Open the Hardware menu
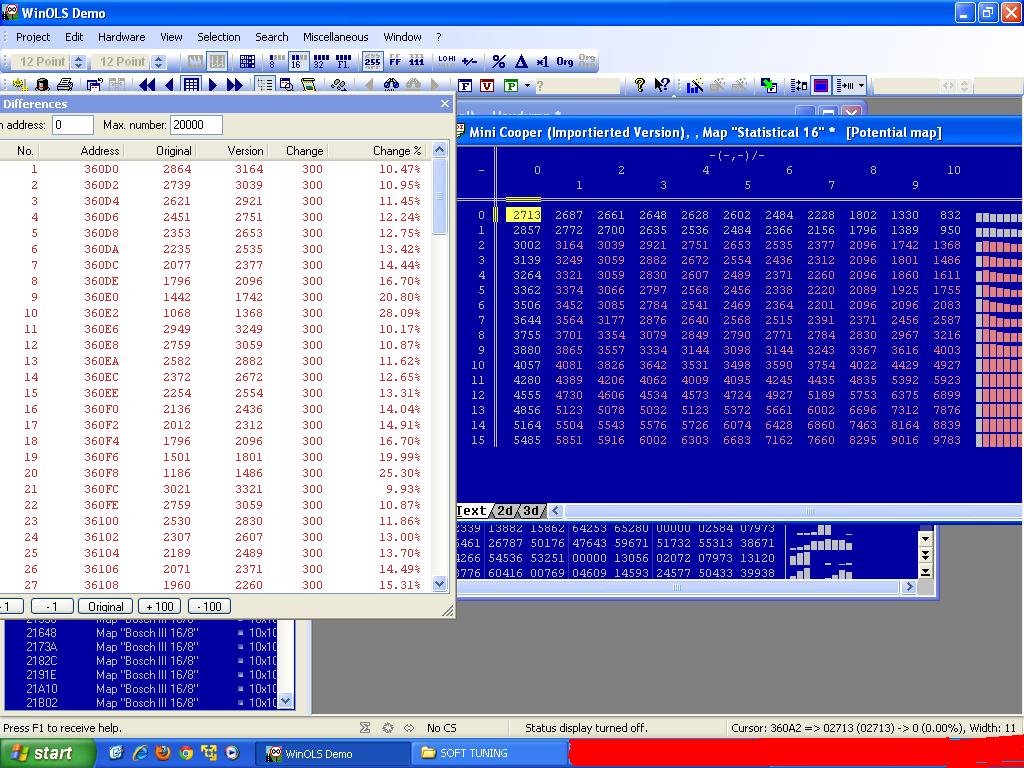This screenshot has width=1024, height=768. pos(121,37)
